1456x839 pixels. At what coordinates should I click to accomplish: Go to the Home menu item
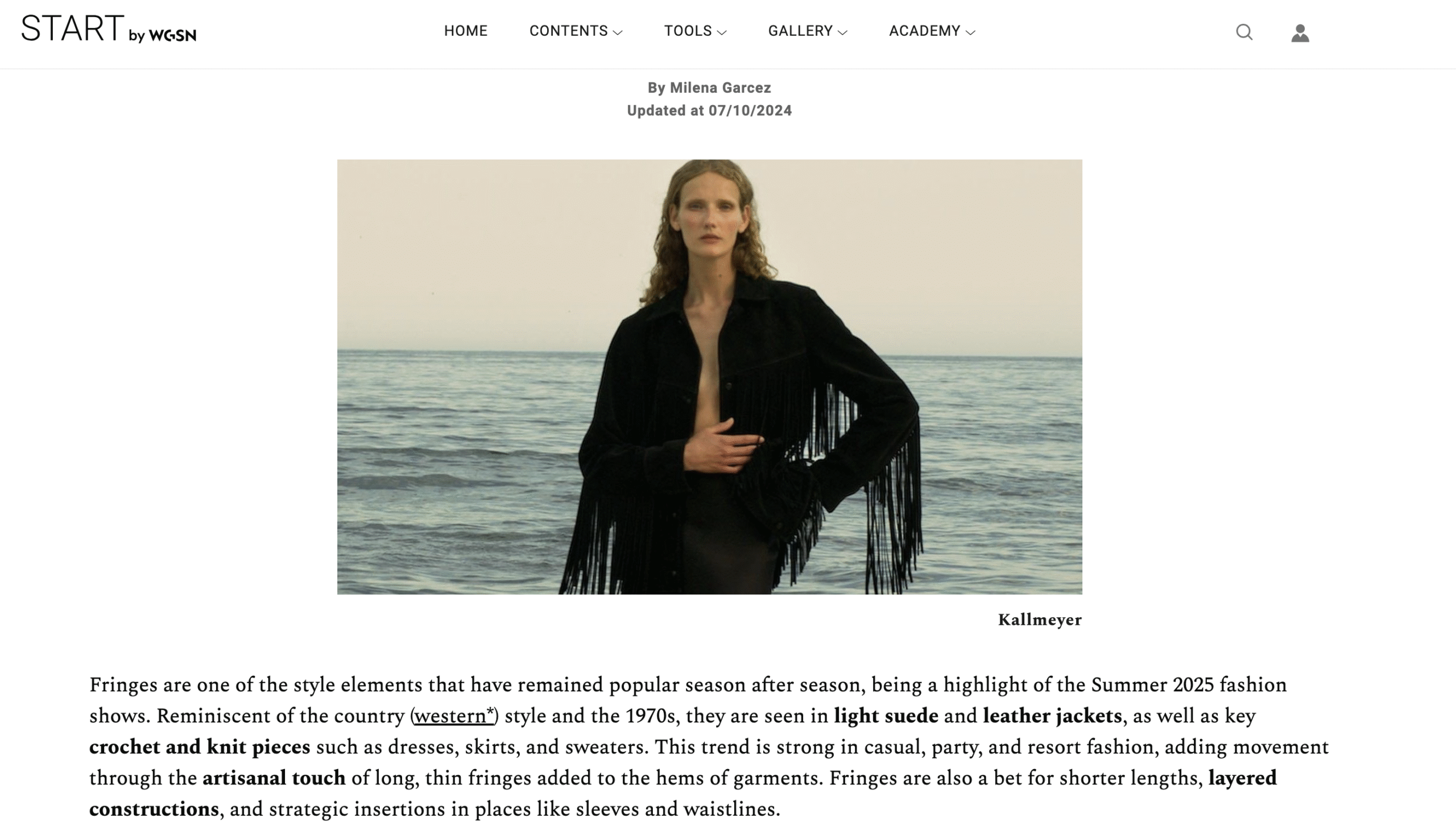coord(466,31)
